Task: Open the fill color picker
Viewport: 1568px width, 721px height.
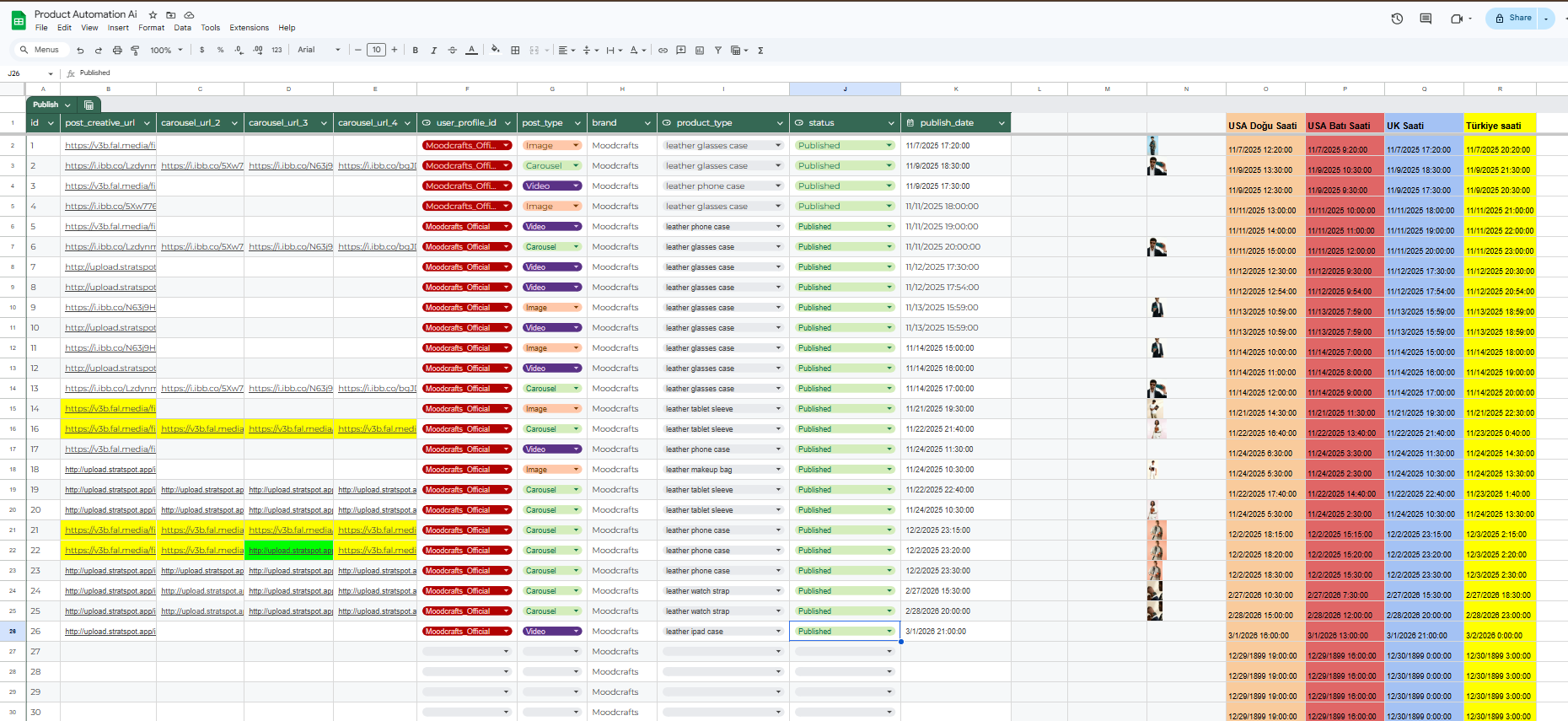Action: point(495,50)
